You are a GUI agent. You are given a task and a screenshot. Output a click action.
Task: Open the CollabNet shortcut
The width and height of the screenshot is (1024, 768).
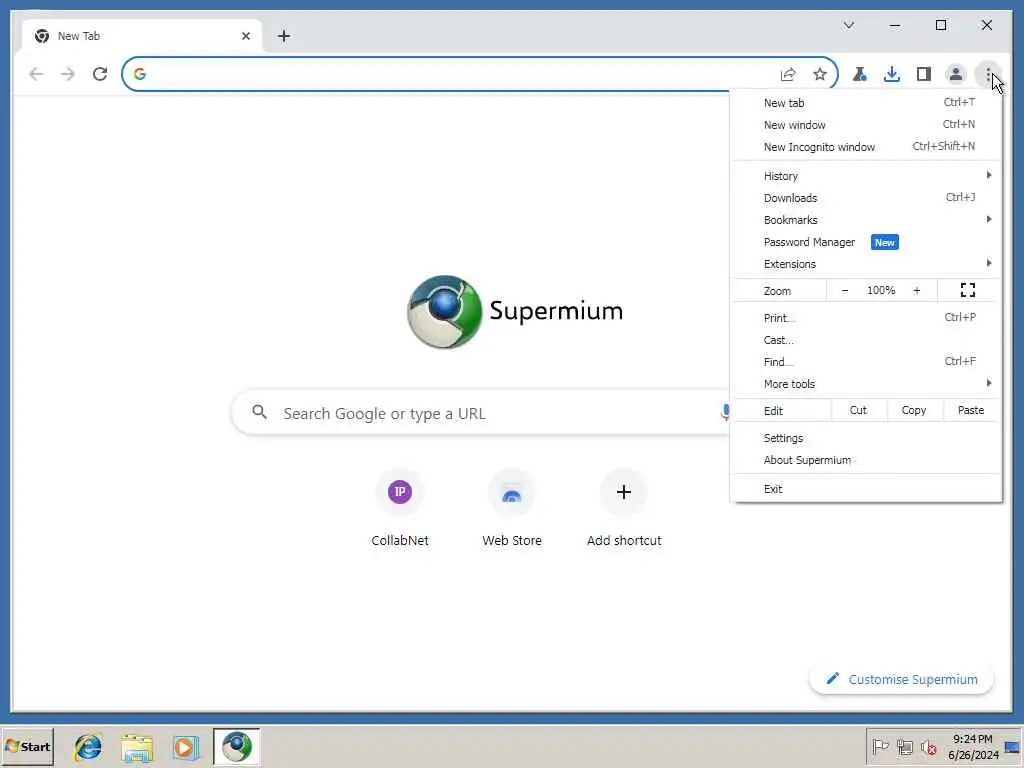pos(400,509)
